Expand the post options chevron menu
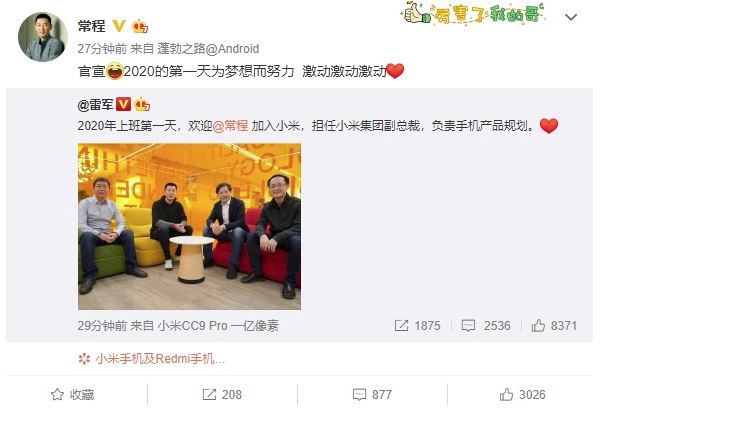The width and height of the screenshot is (751, 424). point(570,18)
